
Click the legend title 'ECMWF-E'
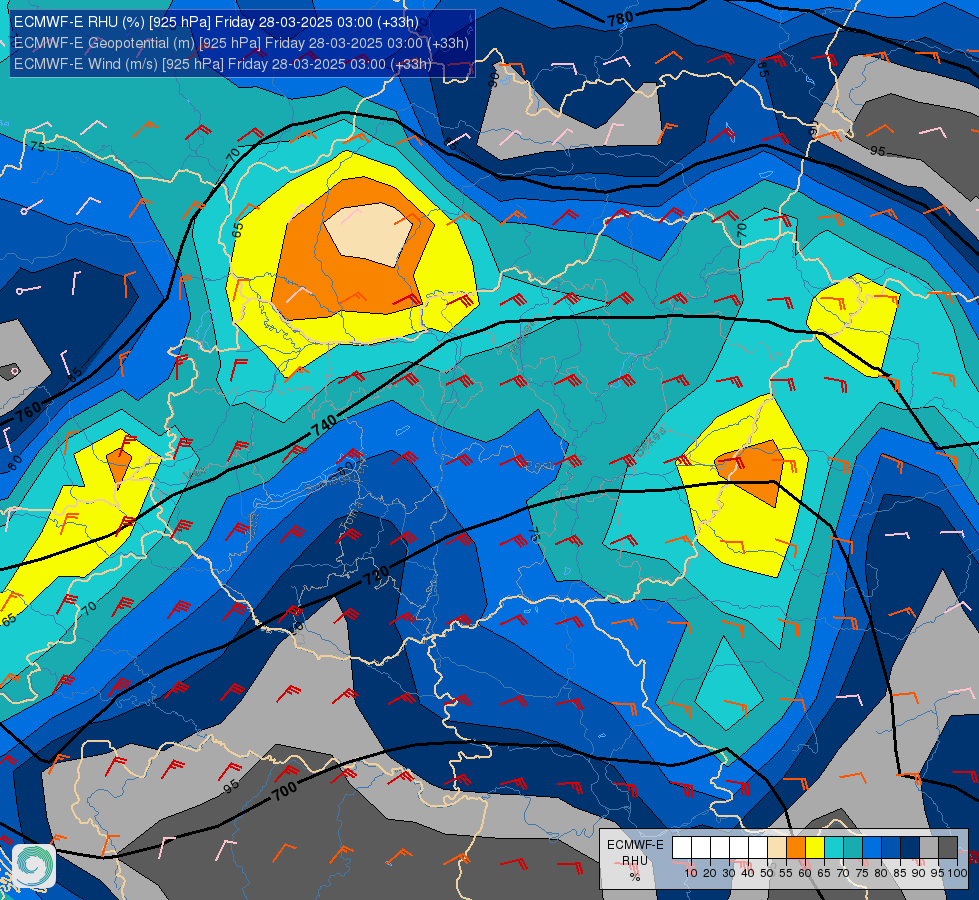point(635,845)
